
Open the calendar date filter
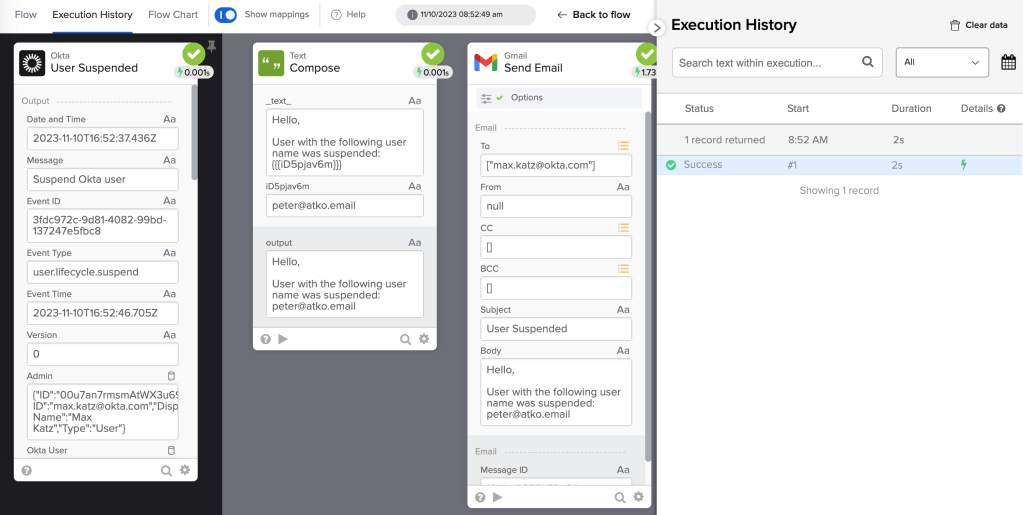point(1007,63)
